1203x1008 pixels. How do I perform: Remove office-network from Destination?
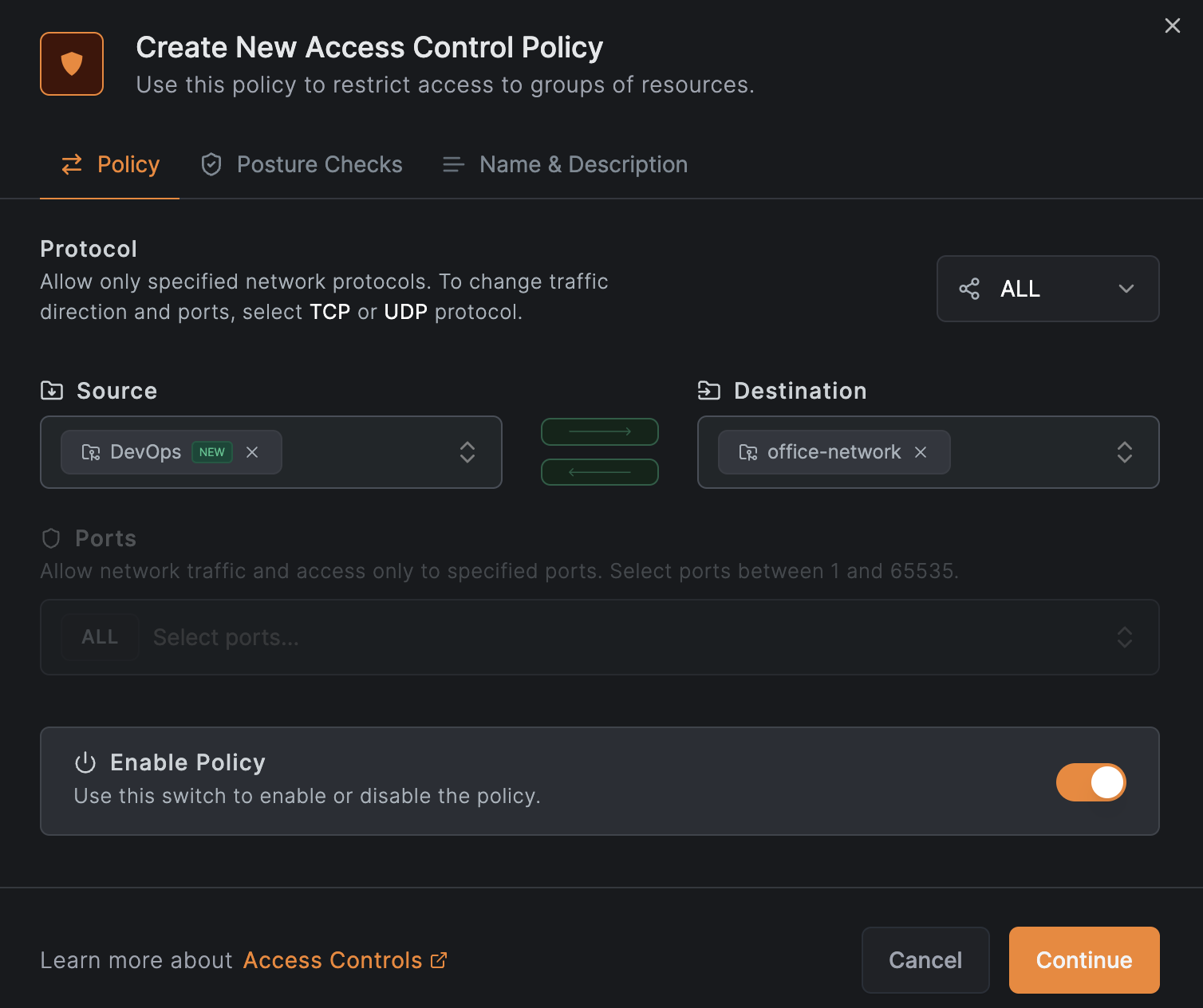click(x=921, y=452)
